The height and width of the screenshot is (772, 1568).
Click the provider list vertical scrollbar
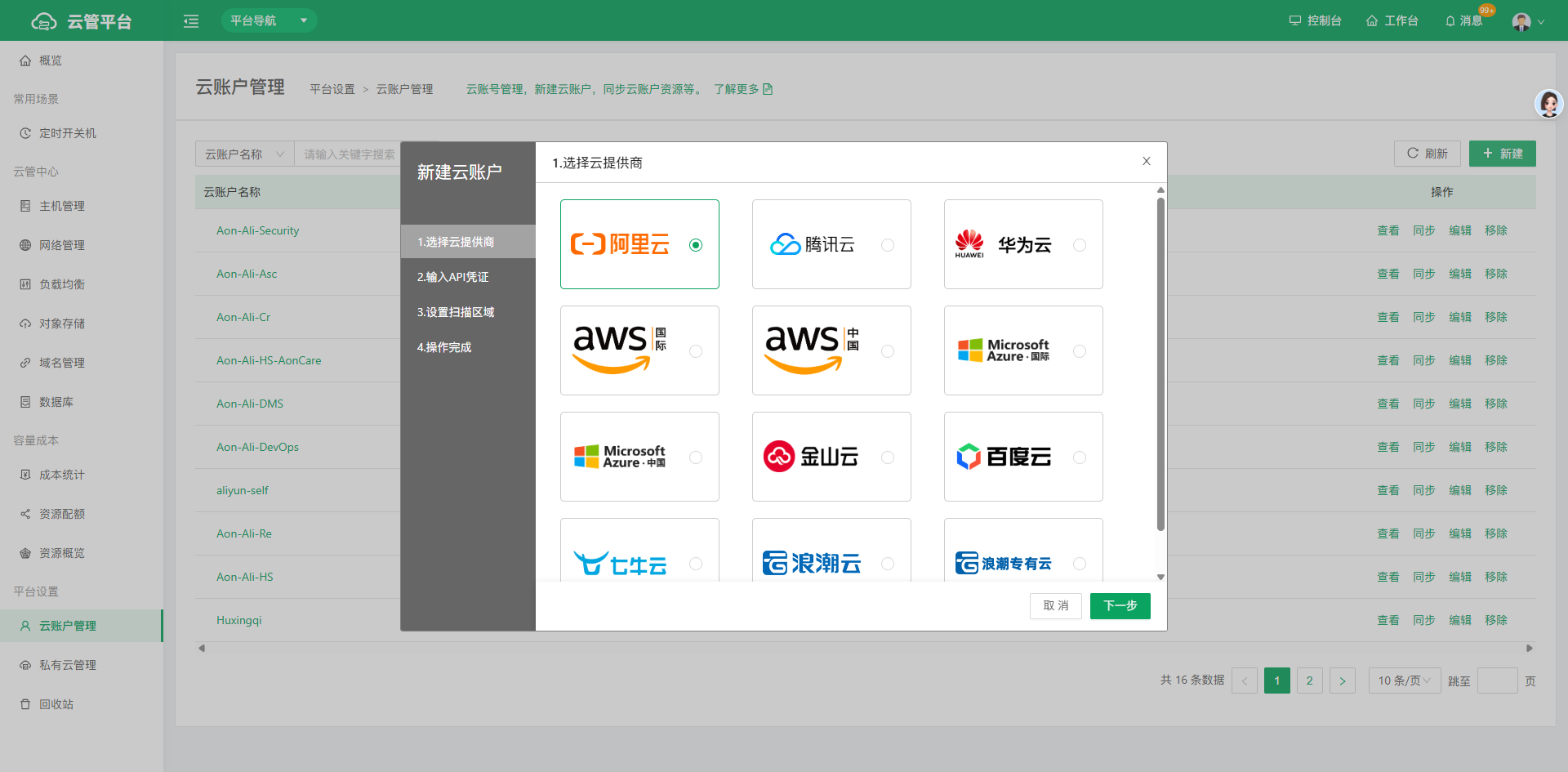point(1160,364)
